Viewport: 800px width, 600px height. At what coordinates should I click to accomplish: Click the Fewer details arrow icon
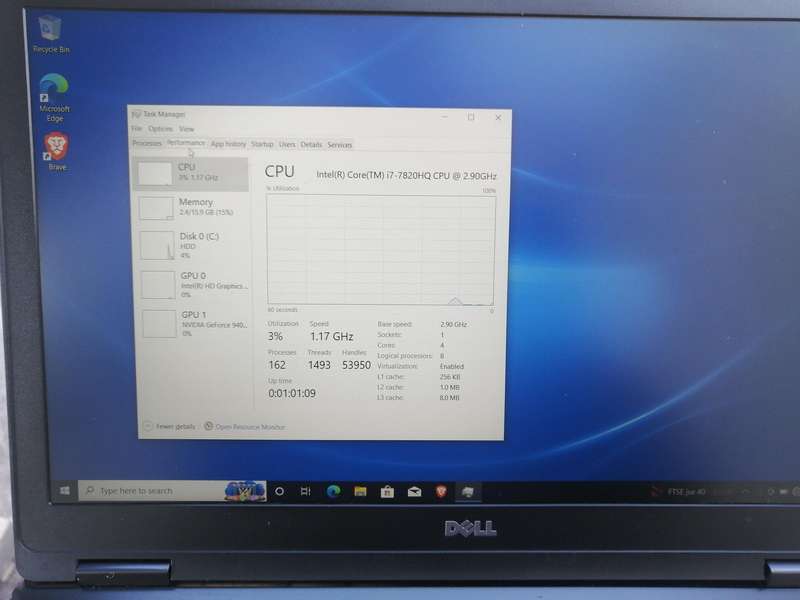click(x=148, y=426)
